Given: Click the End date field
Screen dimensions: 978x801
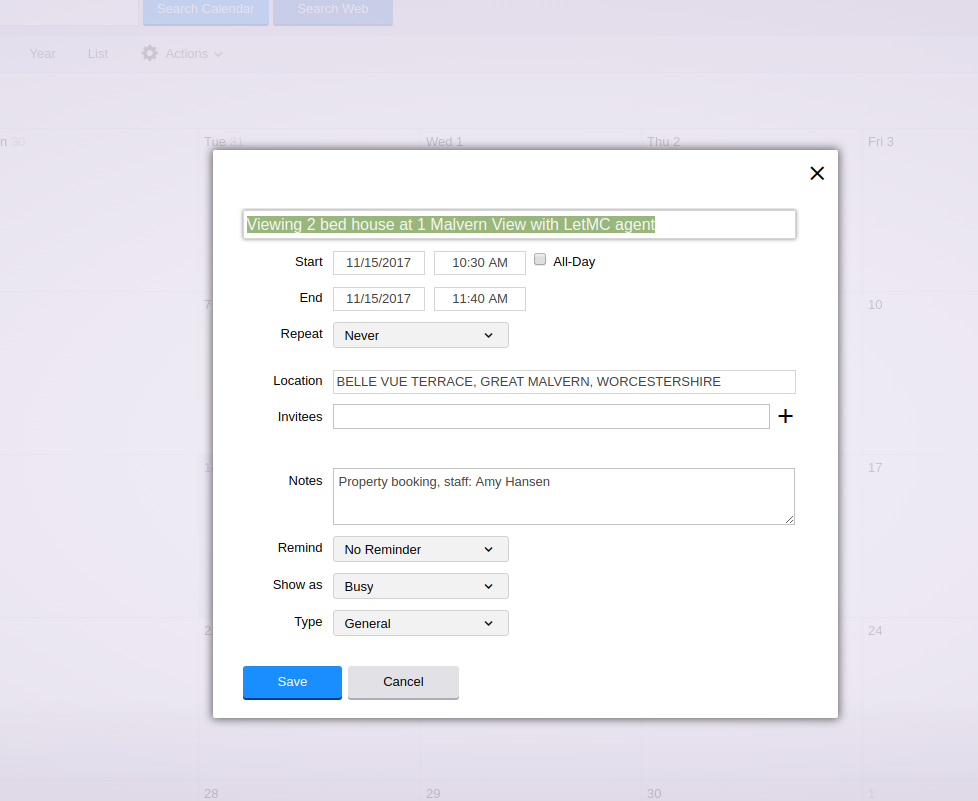Looking at the screenshot, I should click(x=379, y=299).
